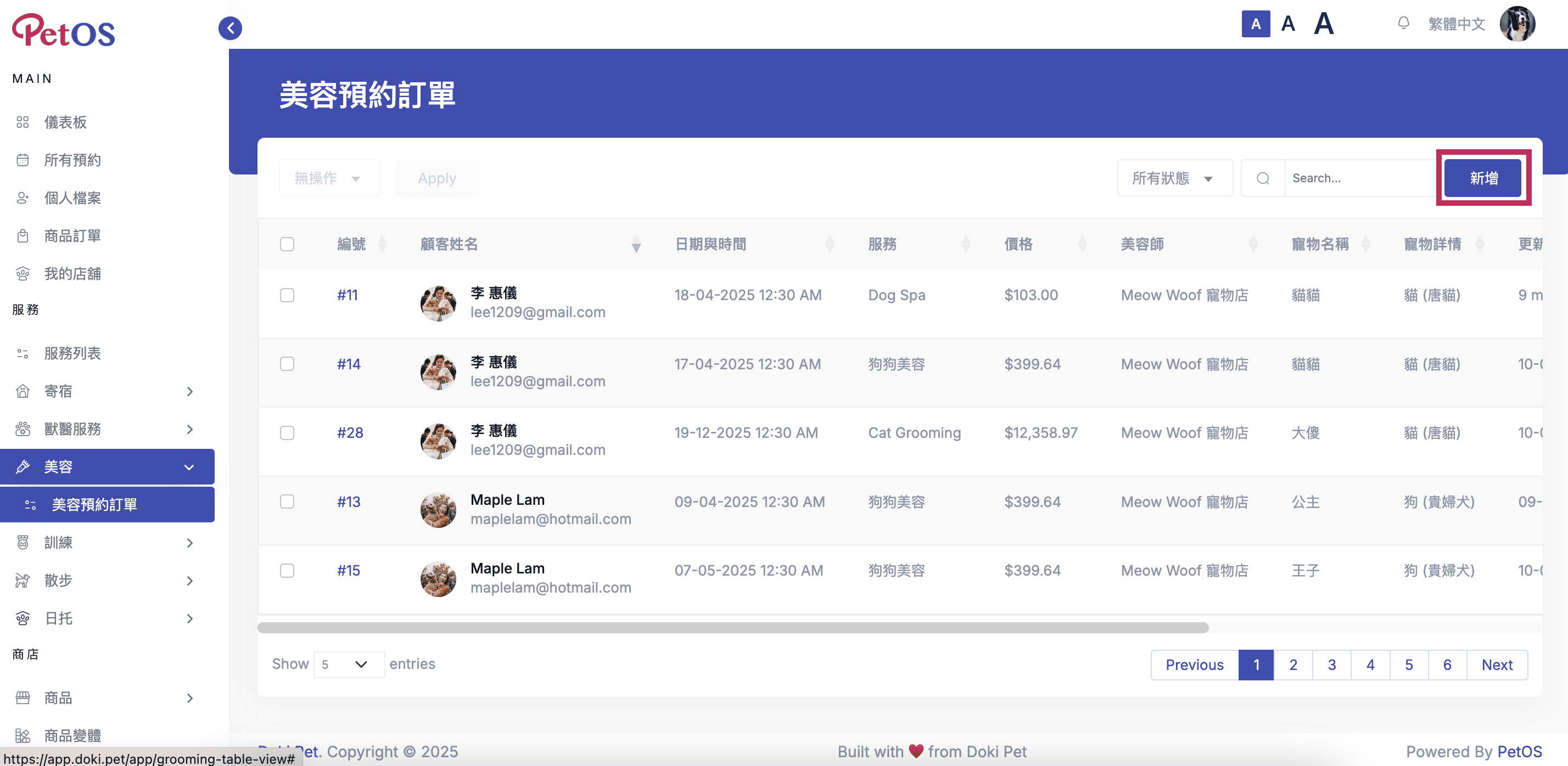This screenshot has height=766, width=1568.
Task: Expand the 商品 submenu chevron
Action: pos(189,698)
